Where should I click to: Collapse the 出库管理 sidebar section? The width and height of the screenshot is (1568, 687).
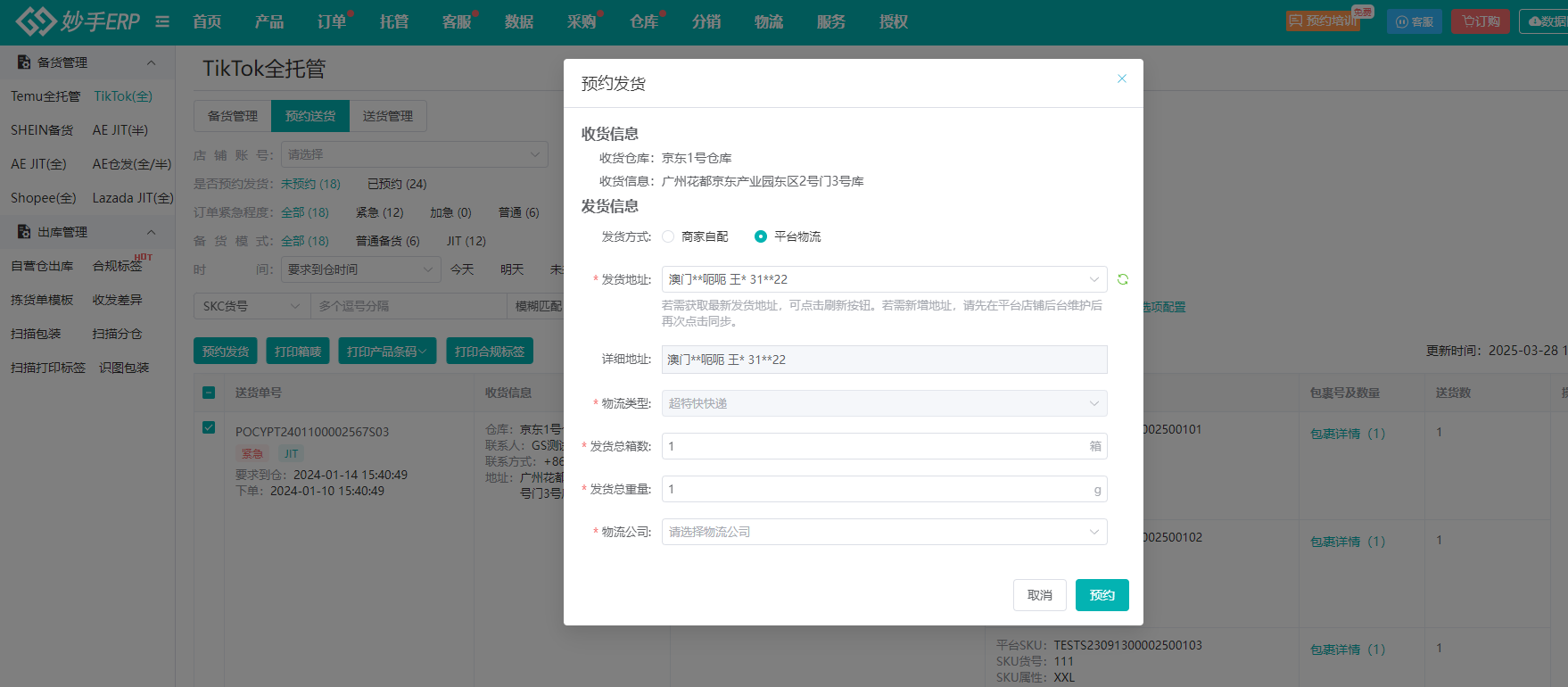(x=151, y=232)
